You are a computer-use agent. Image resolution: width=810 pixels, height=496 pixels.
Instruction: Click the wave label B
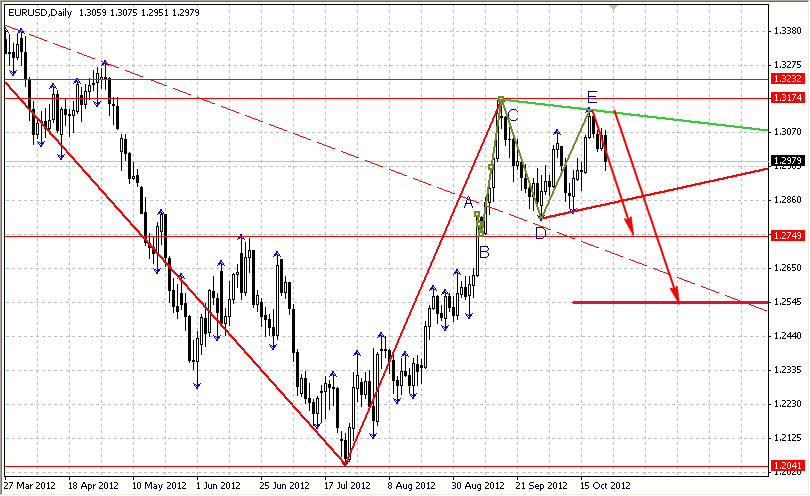pyautogui.click(x=484, y=252)
